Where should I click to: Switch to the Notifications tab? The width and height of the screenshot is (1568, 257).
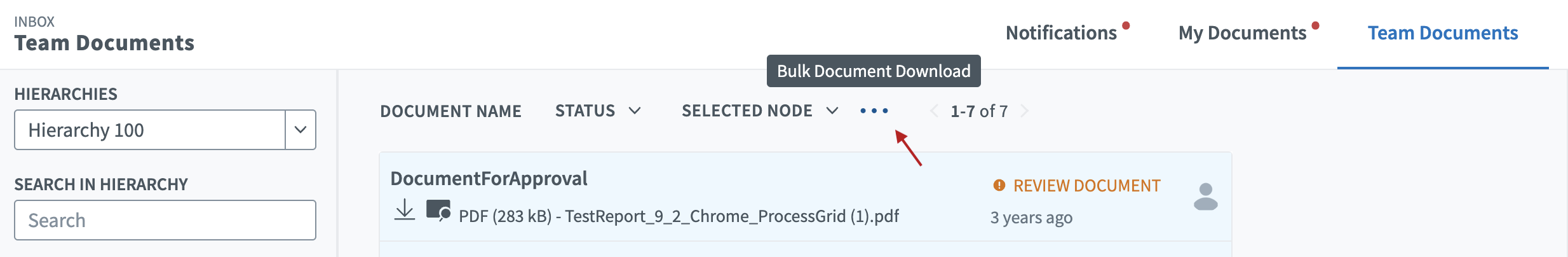(1061, 33)
